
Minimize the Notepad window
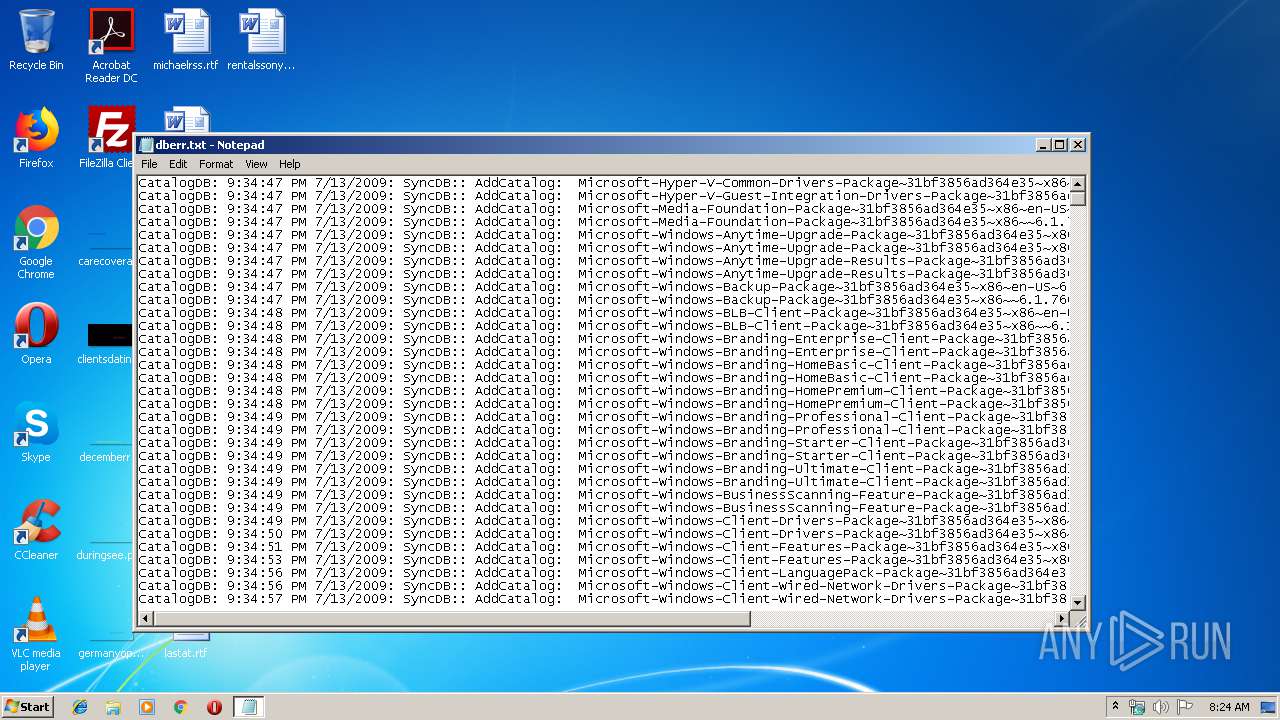click(1044, 145)
